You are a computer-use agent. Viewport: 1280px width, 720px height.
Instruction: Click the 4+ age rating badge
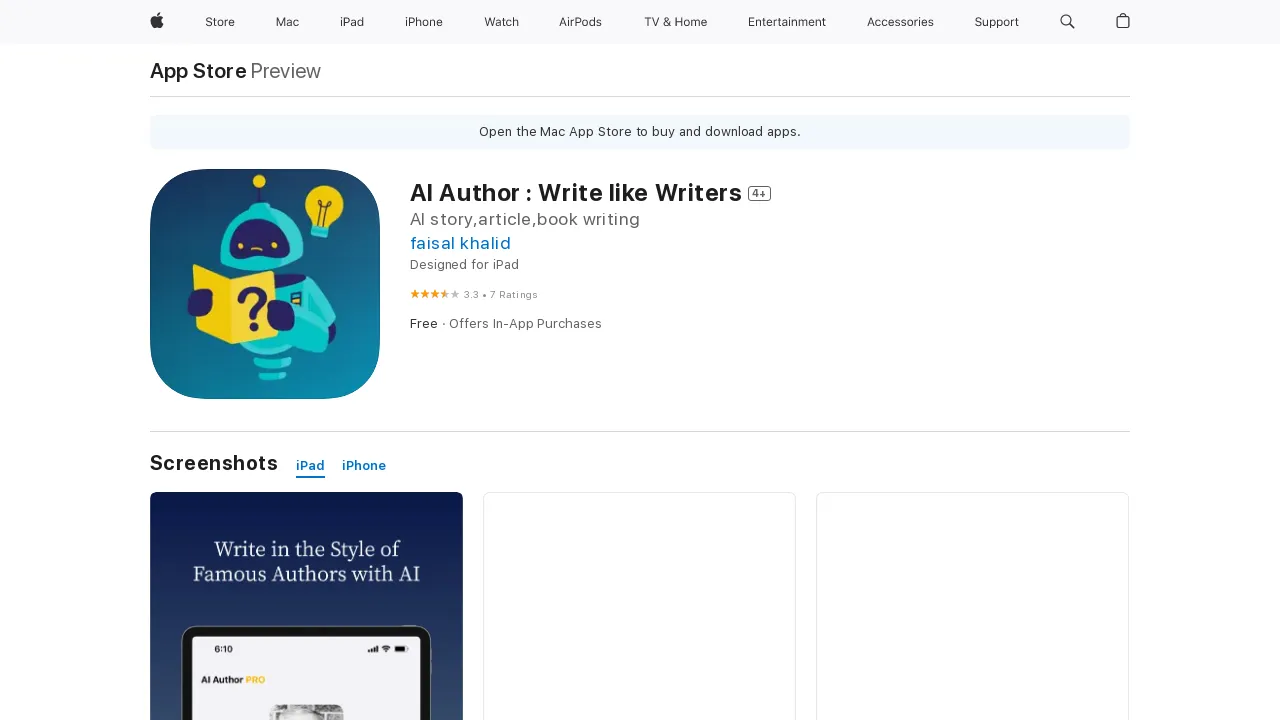[759, 194]
